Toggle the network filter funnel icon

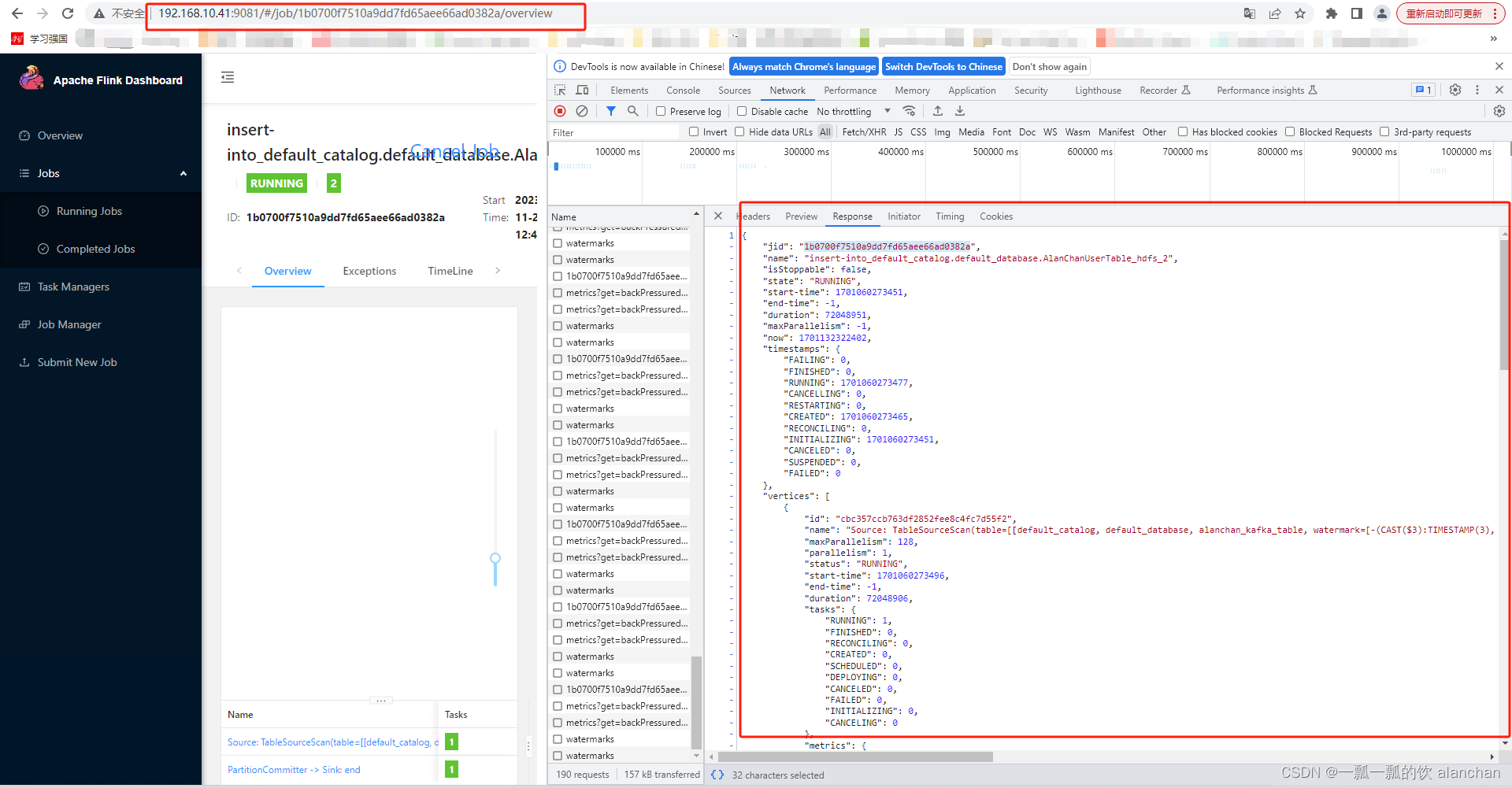point(610,111)
